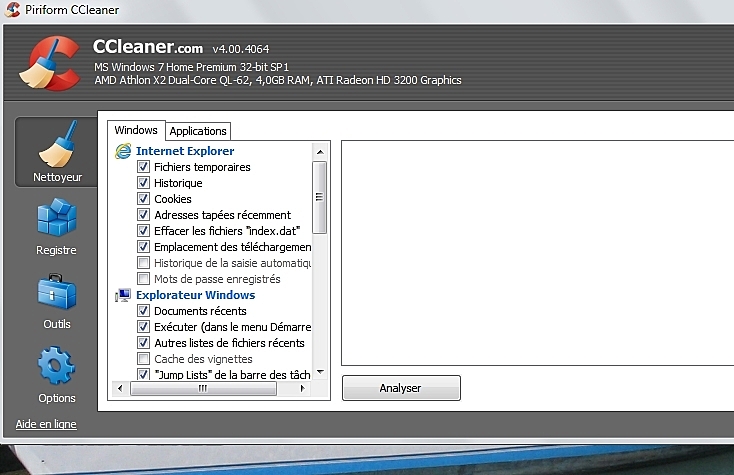Click the Internet Explorer category icon

[x=123, y=151]
